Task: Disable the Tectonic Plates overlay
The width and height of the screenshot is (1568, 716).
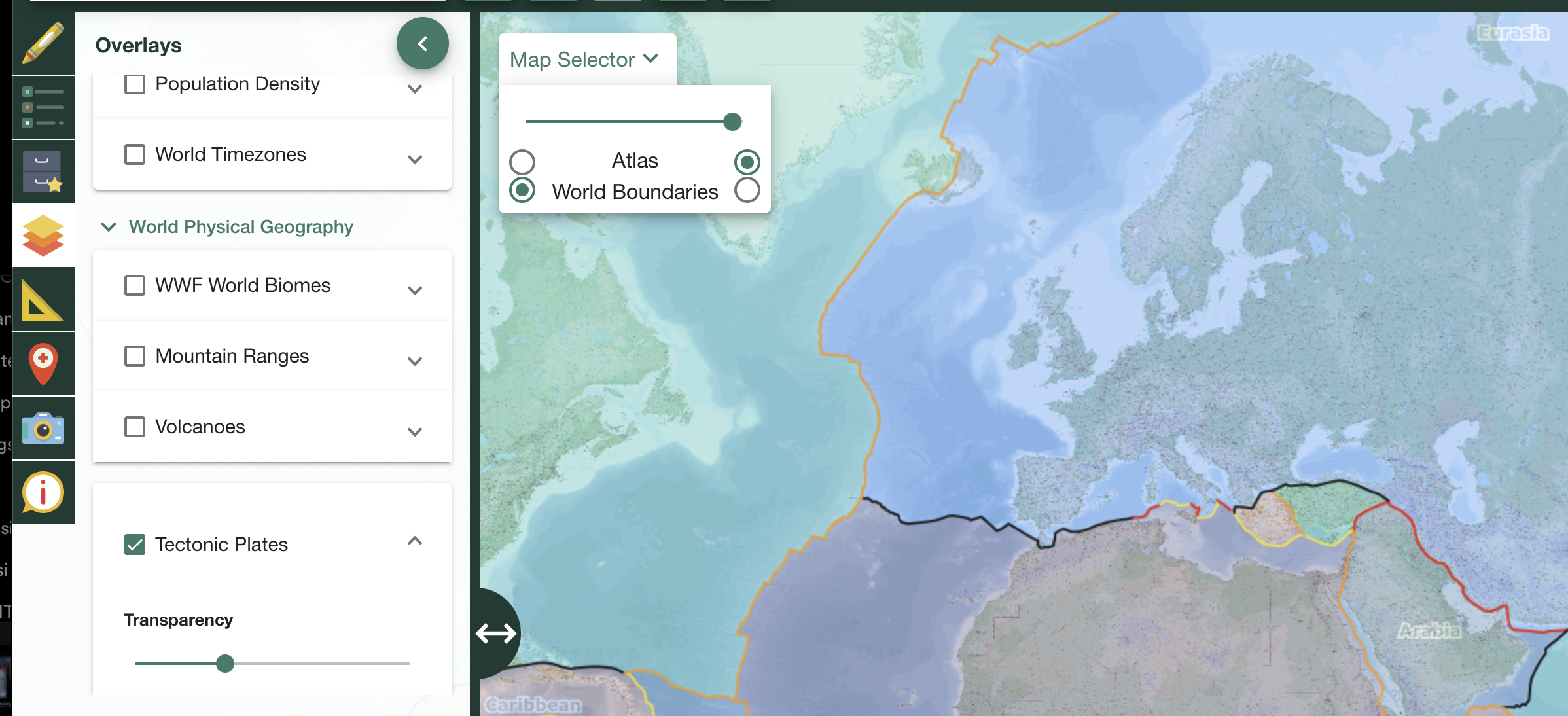Action: coord(135,544)
